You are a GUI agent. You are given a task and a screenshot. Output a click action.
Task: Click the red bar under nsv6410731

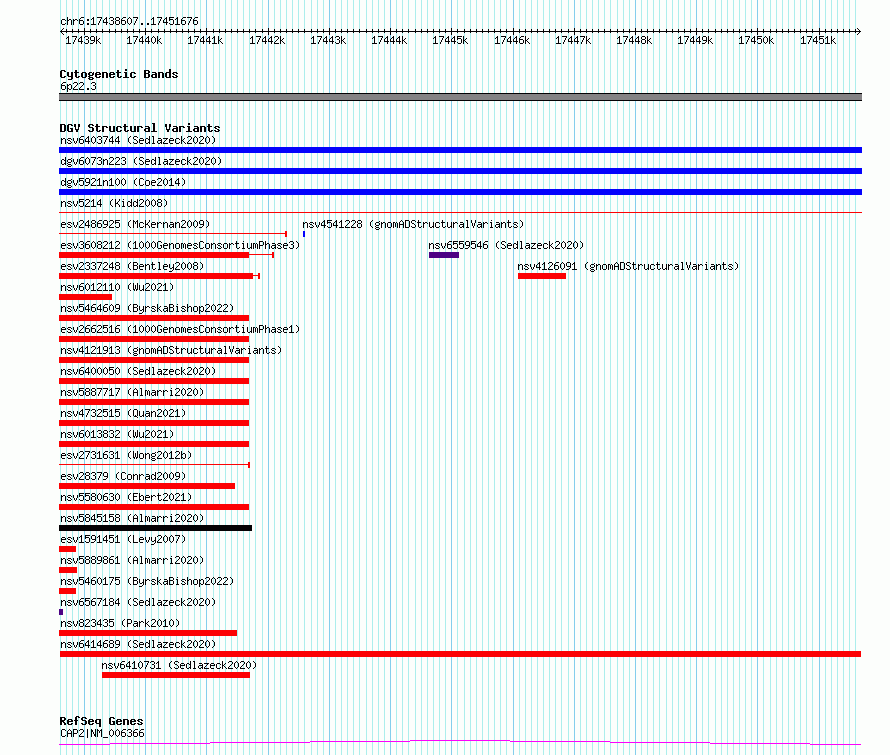[176, 676]
